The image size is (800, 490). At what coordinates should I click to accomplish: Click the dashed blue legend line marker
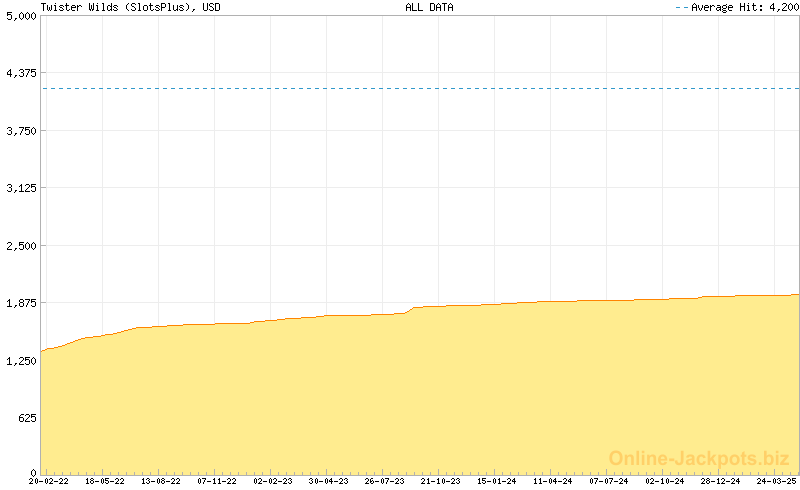pos(682,7)
